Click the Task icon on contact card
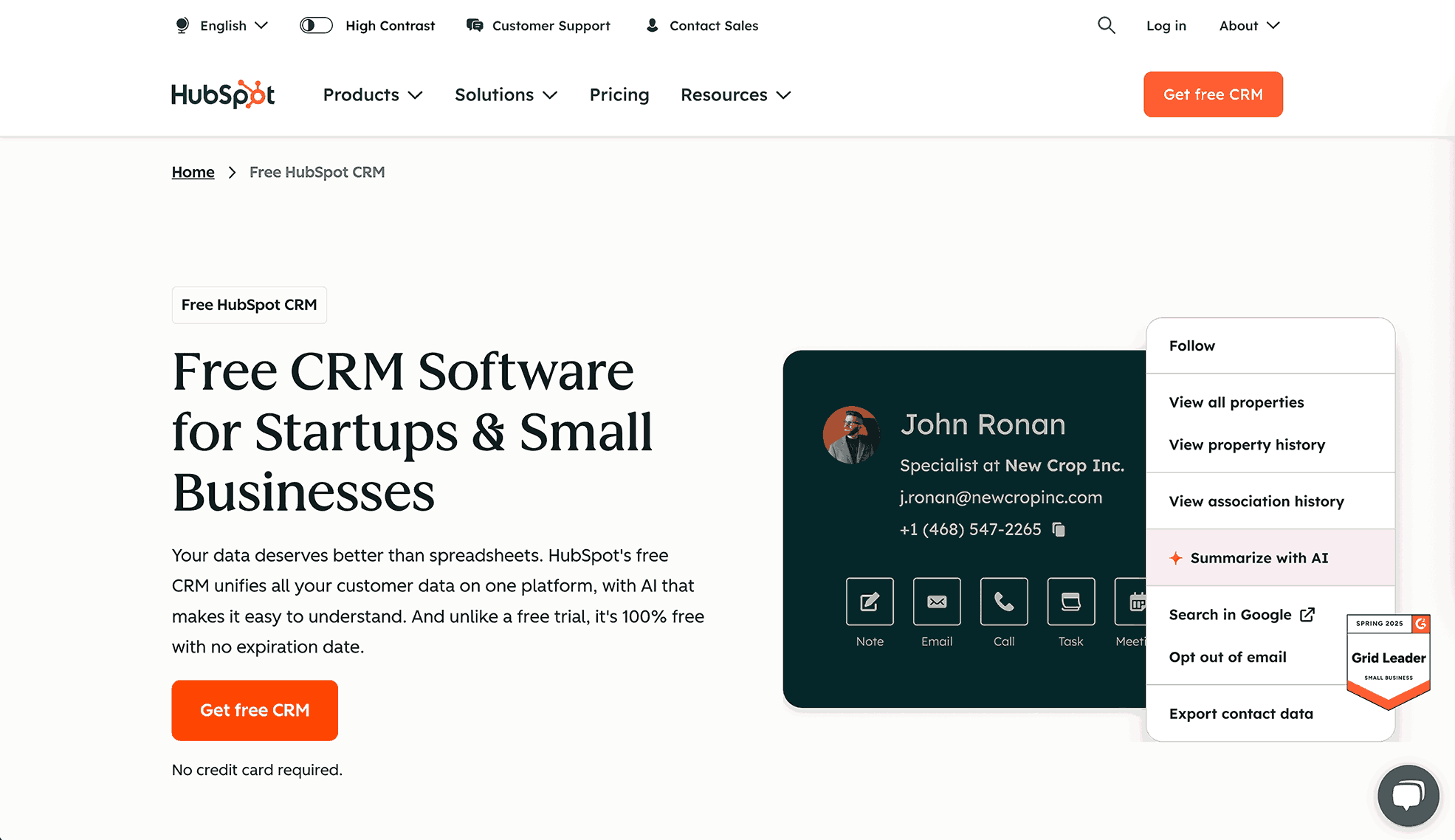1455x840 pixels. pyautogui.click(x=1071, y=602)
